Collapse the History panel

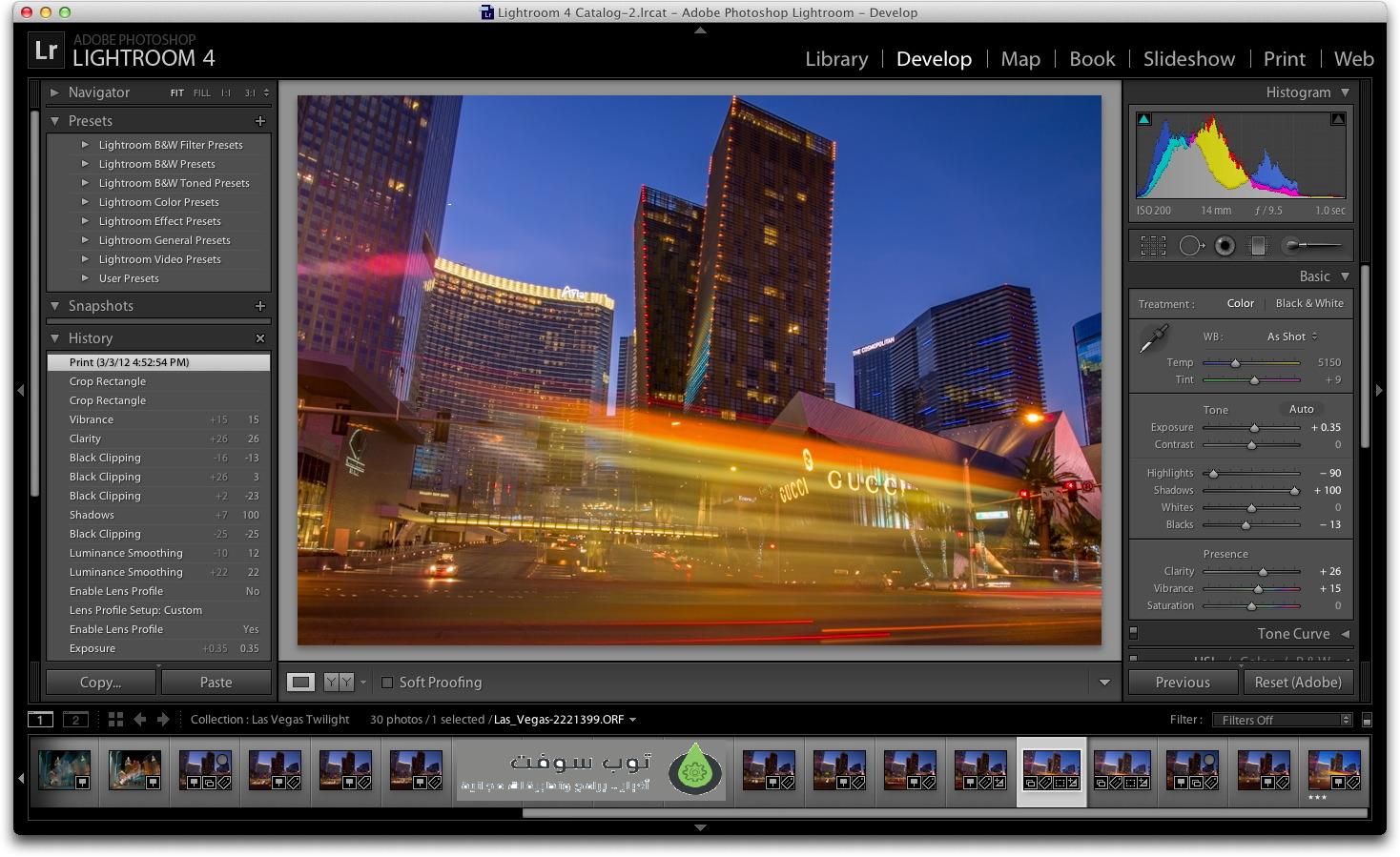[x=54, y=338]
